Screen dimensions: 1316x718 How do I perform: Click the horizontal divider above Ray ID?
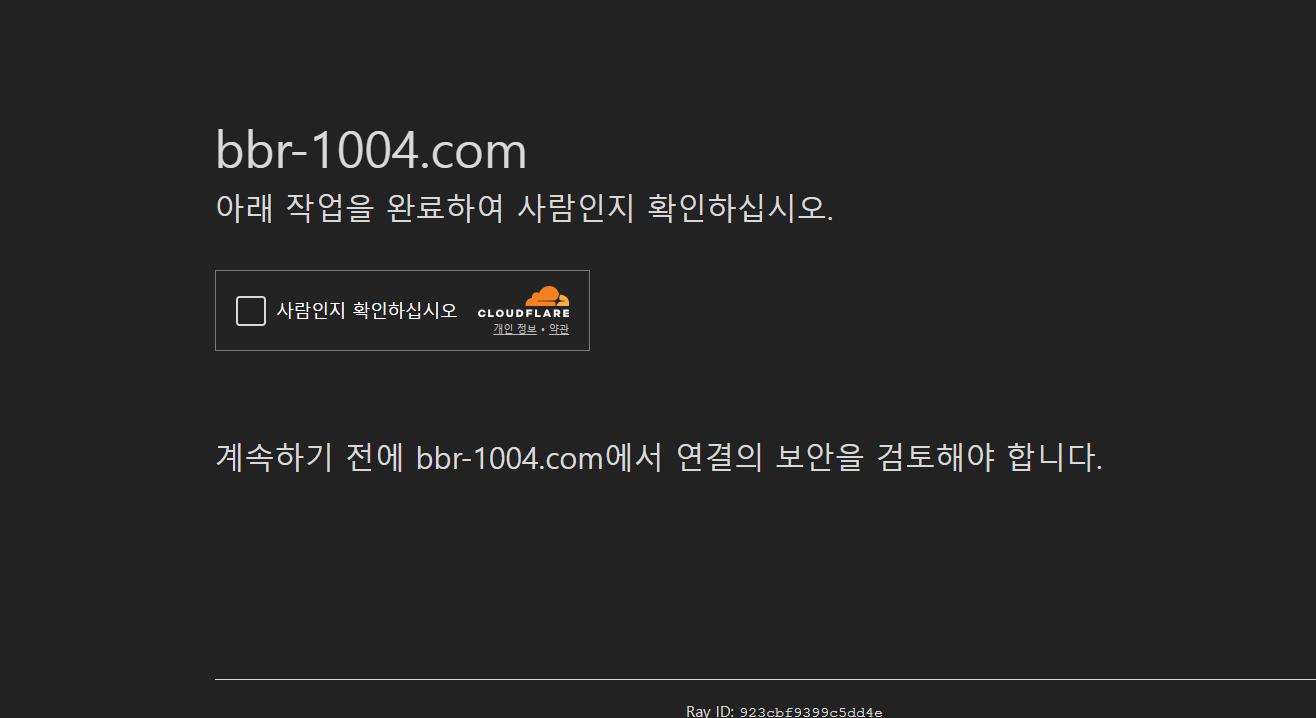pyautogui.click(x=700, y=679)
